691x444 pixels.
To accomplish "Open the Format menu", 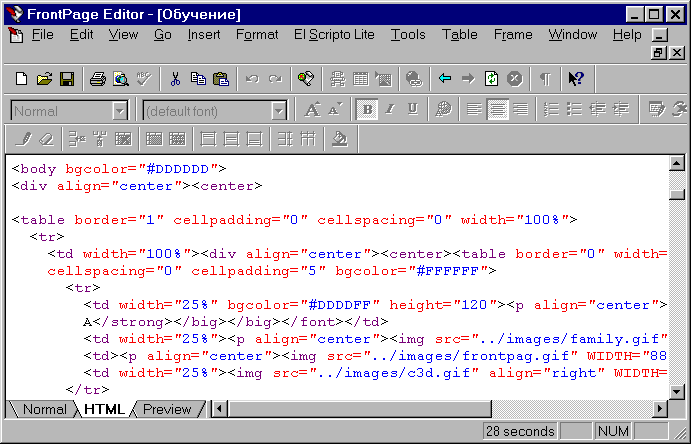I will [x=257, y=35].
